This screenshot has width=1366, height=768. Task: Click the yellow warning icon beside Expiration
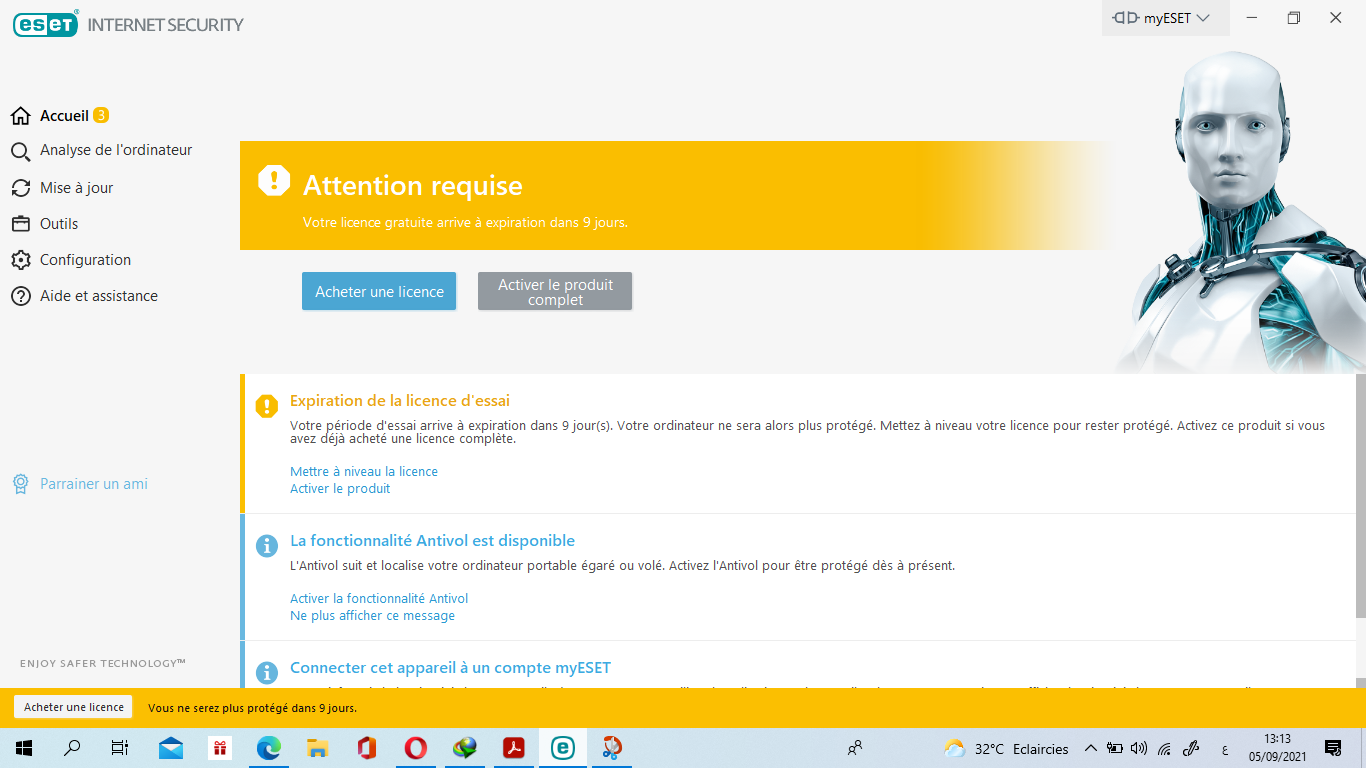tap(266, 405)
